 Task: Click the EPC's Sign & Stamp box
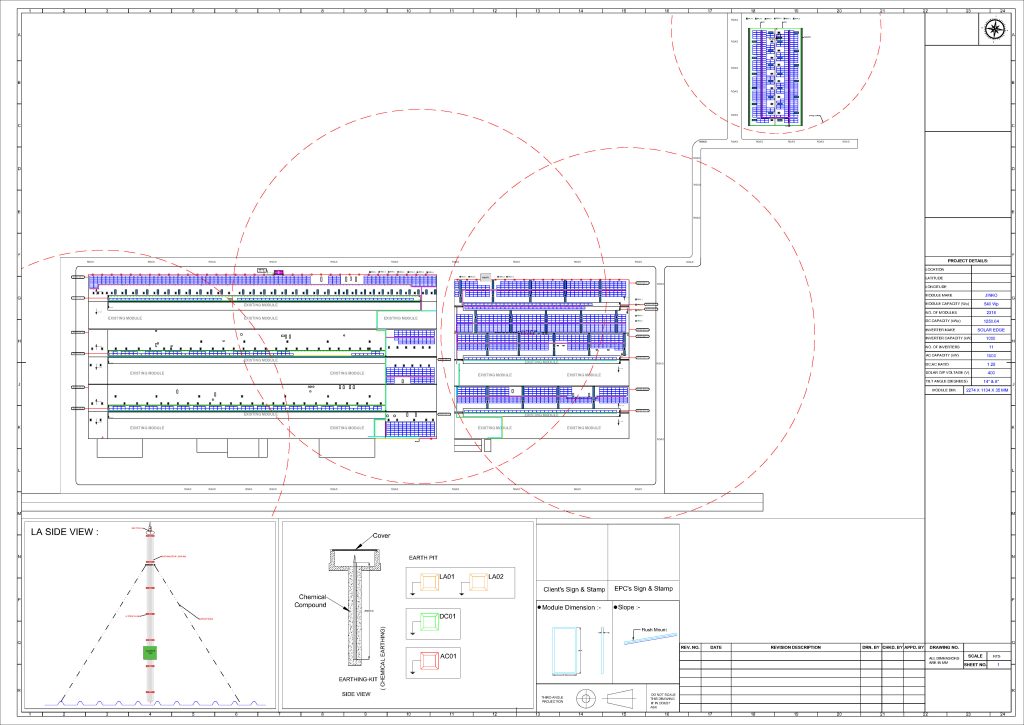pyautogui.click(x=643, y=589)
